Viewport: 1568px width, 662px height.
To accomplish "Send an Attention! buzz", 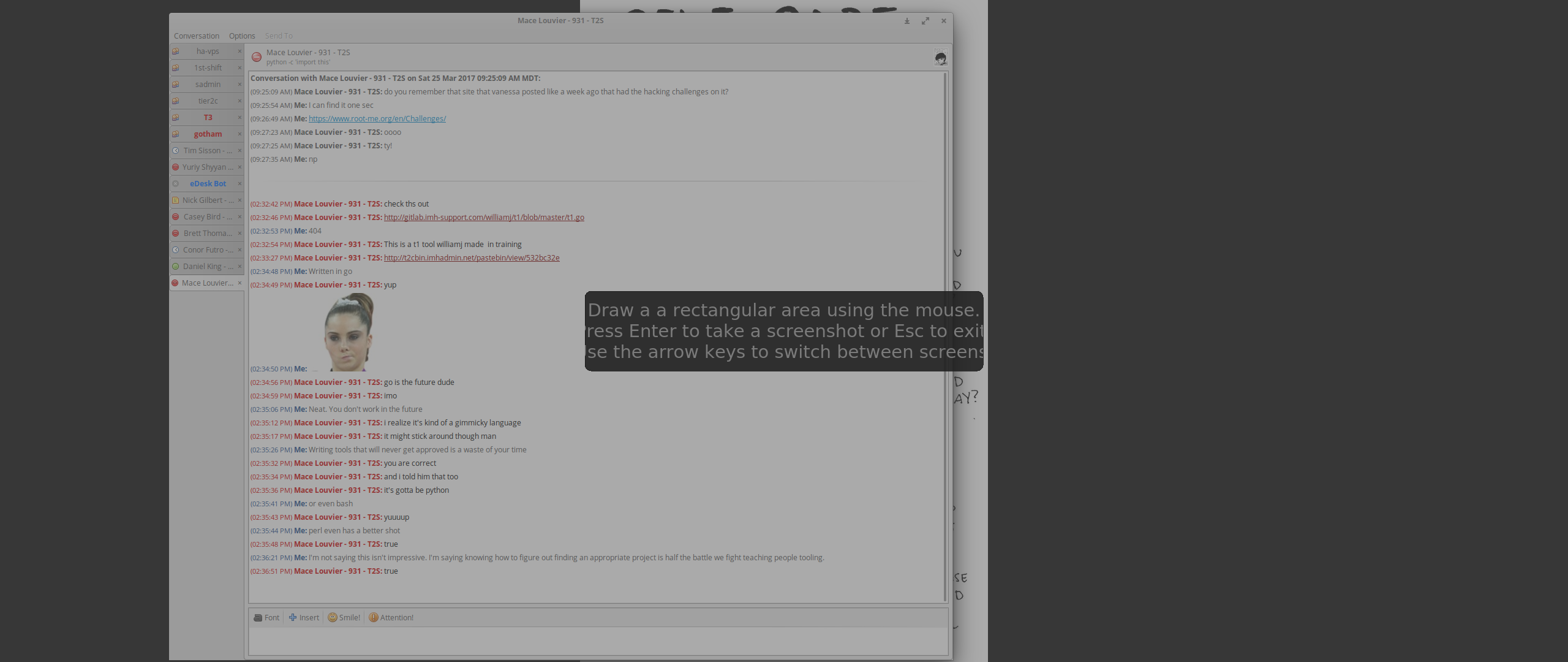I will coord(391,617).
